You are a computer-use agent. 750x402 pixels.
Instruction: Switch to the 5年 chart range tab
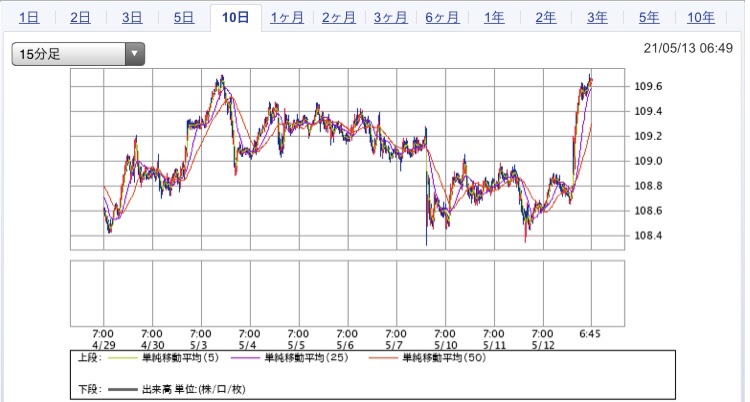click(x=649, y=18)
